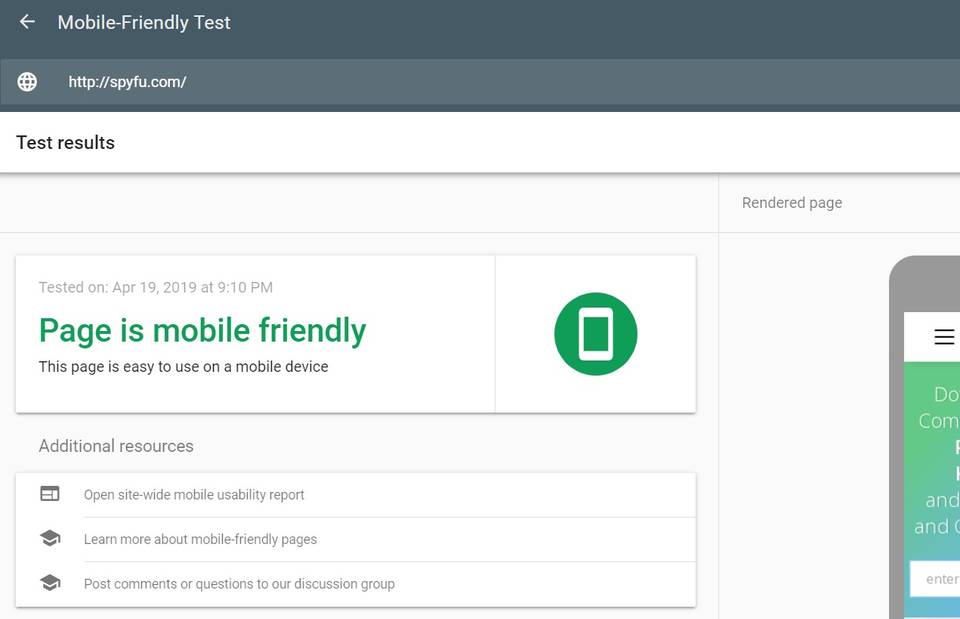Learn more about mobile-friendly pages

pos(355,539)
